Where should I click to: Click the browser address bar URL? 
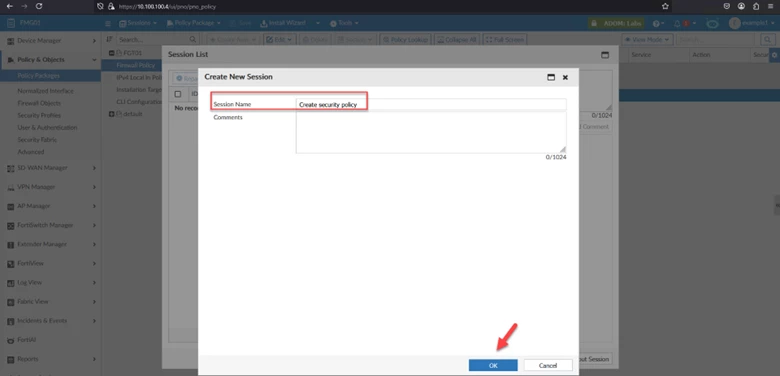point(169,7)
